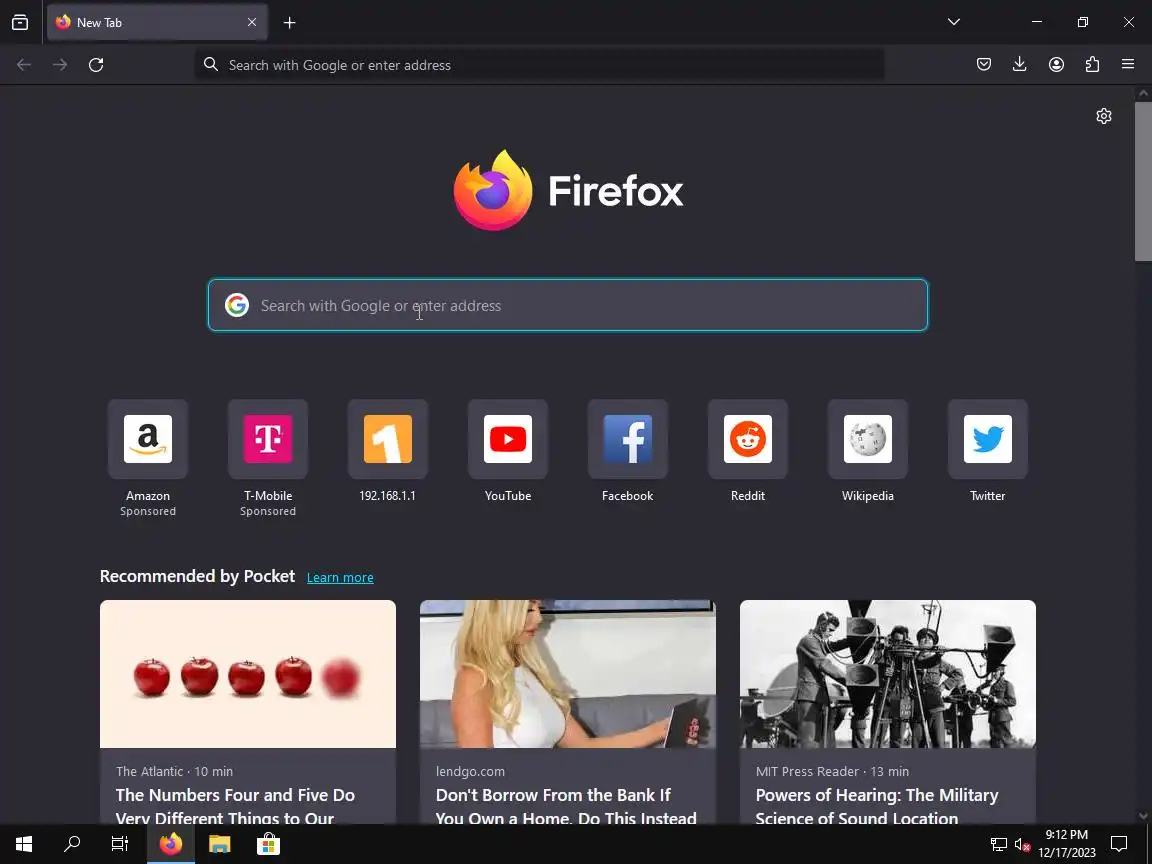Open the MIT Press Reader article image

click(x=888, y=674)
